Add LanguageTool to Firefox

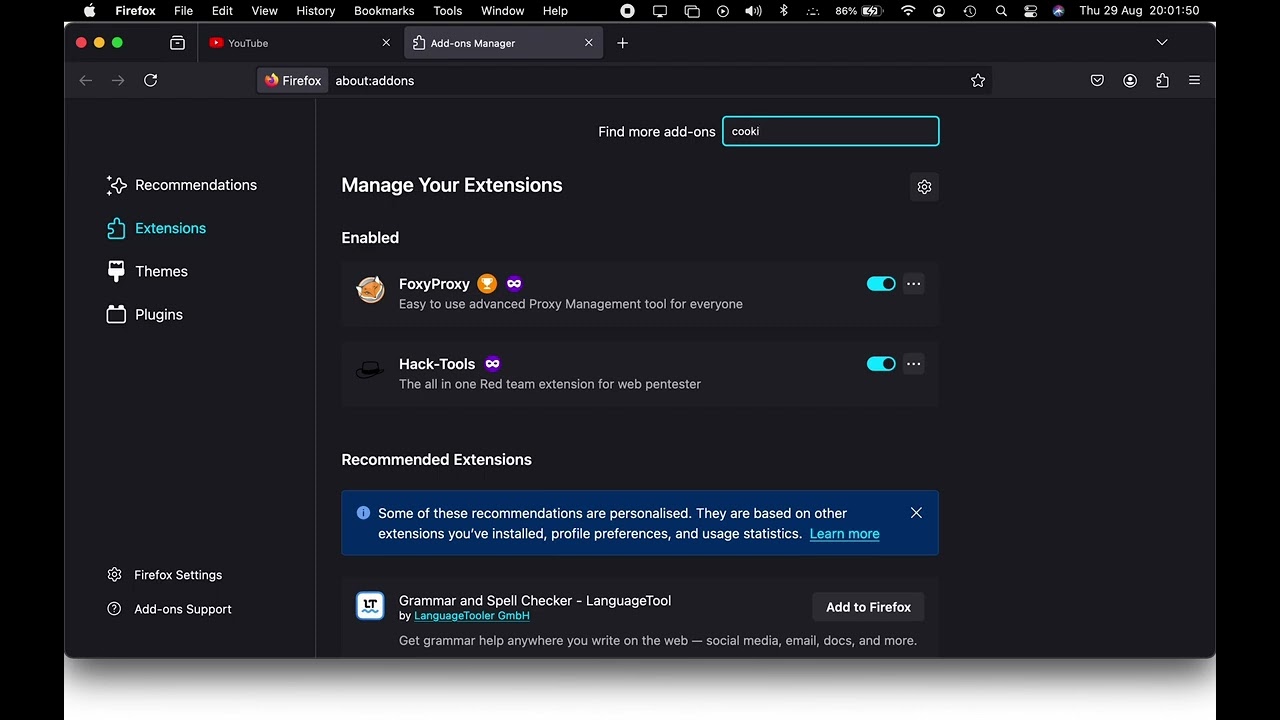pyautogui.click(x=868, y=607)
